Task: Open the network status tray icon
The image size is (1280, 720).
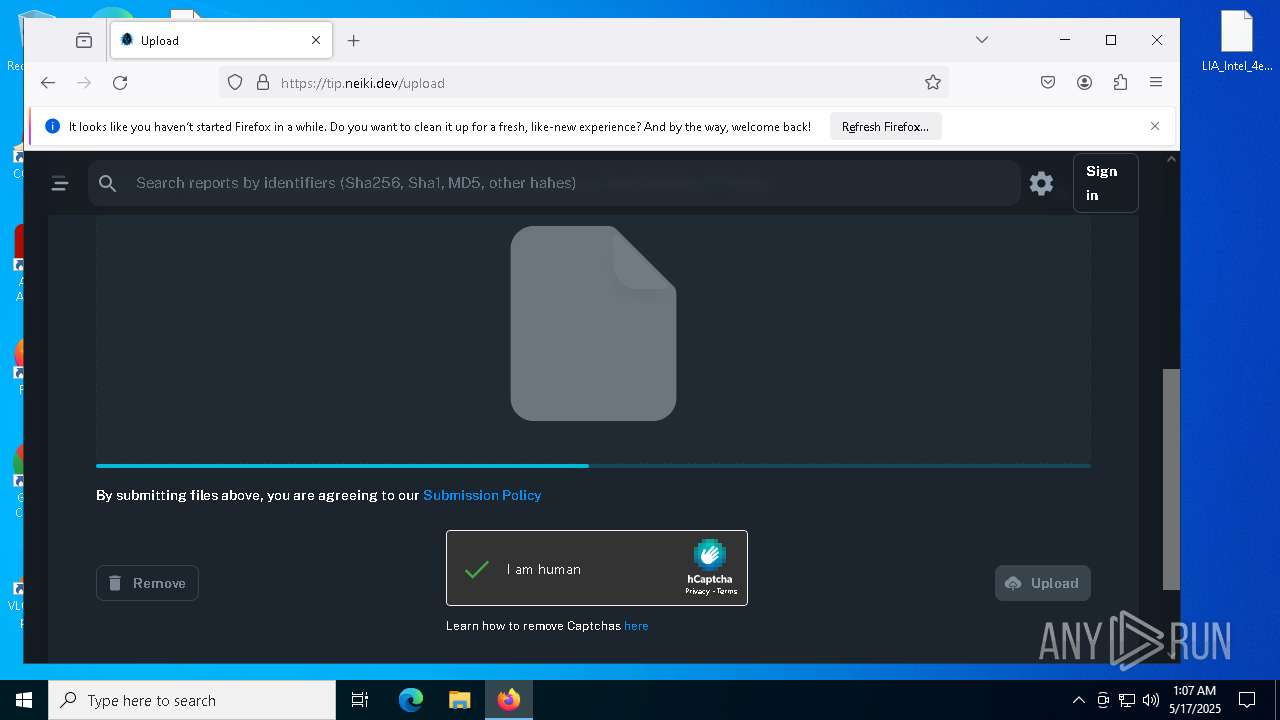Action: pyautogui.click(x=1127, y=700)
